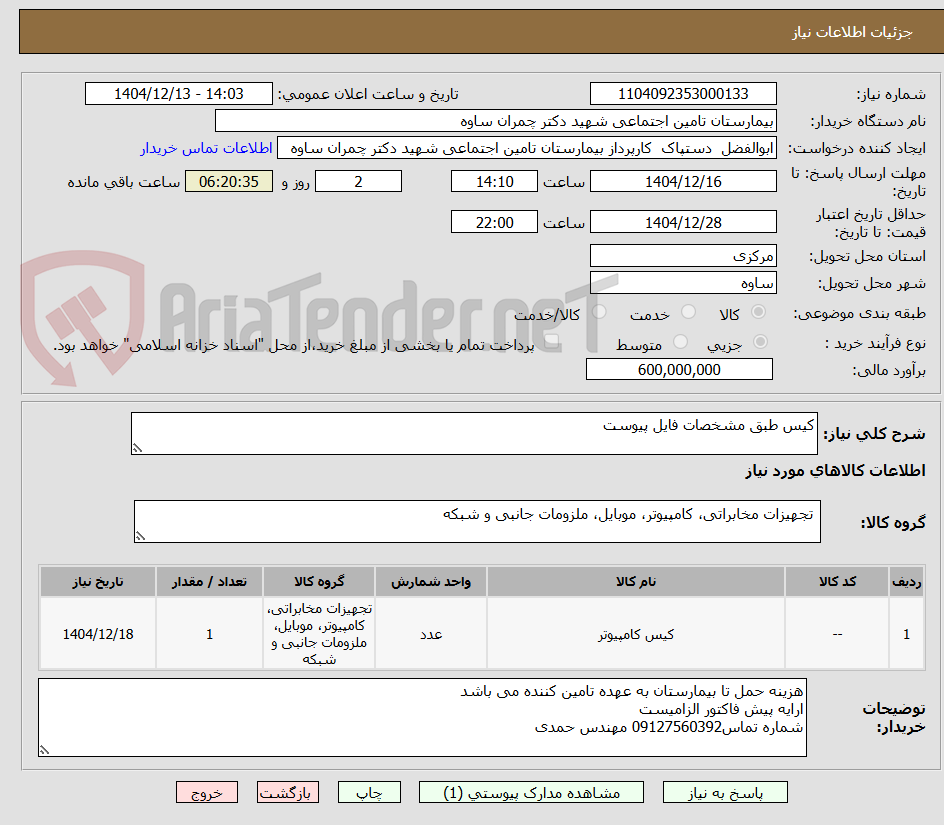The image size is (944, 825).
Task: Click resize handle of buyer notes textarea
Action: pos(45,750)
